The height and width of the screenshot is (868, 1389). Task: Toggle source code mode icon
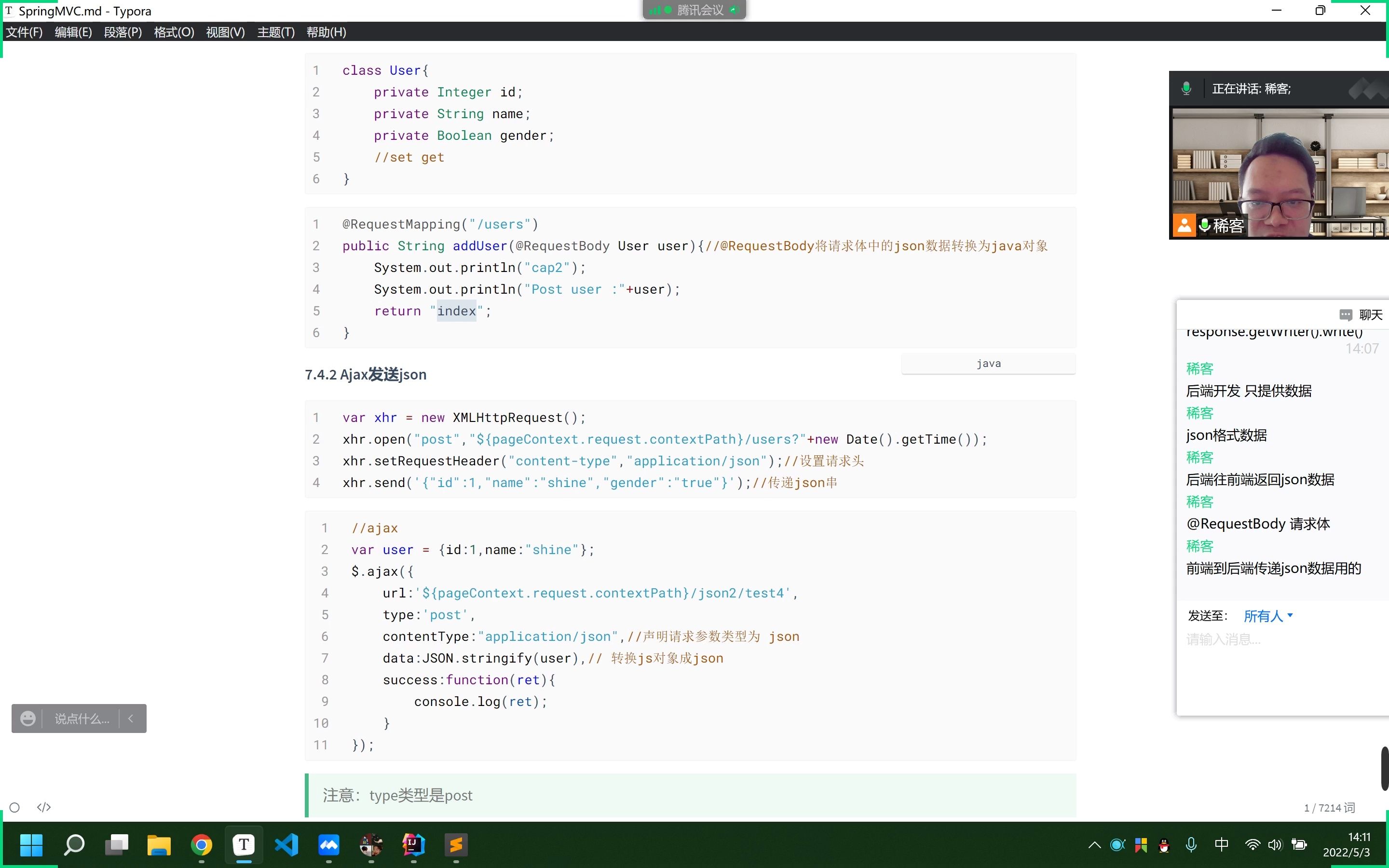[x=43, y=807]
